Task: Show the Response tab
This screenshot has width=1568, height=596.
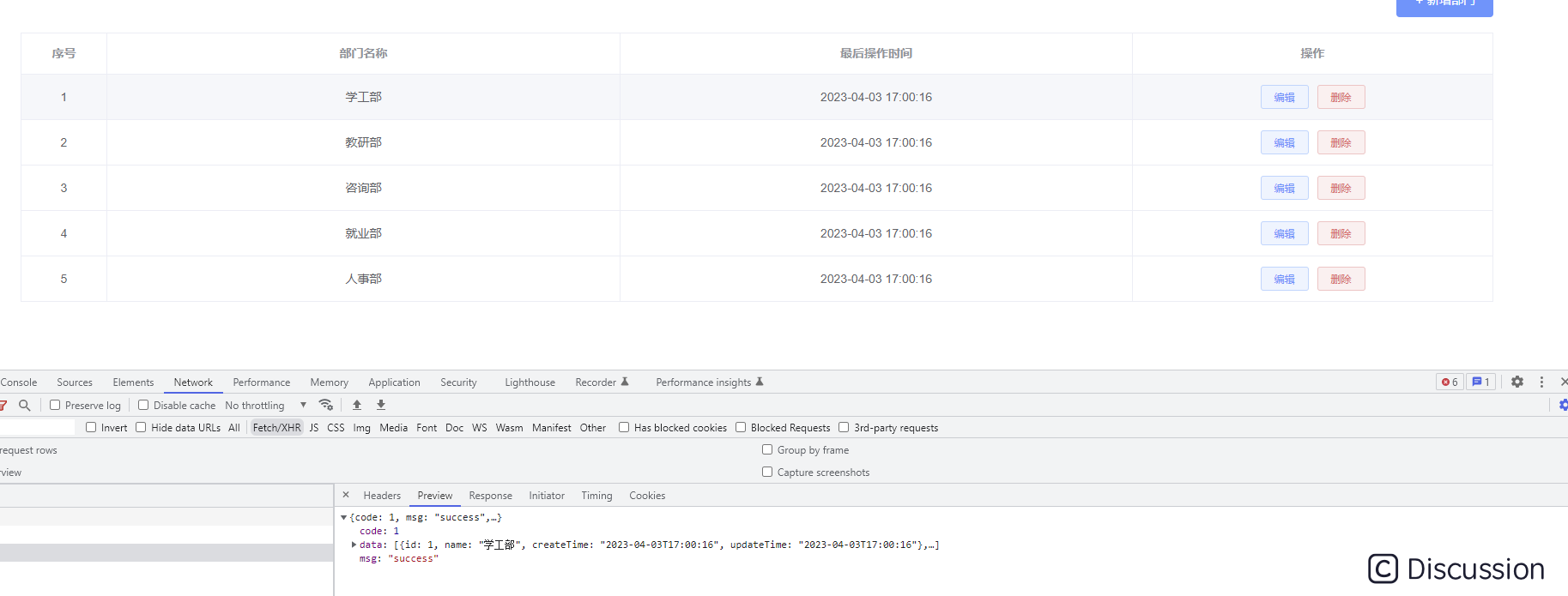Action: coord(490,496)
